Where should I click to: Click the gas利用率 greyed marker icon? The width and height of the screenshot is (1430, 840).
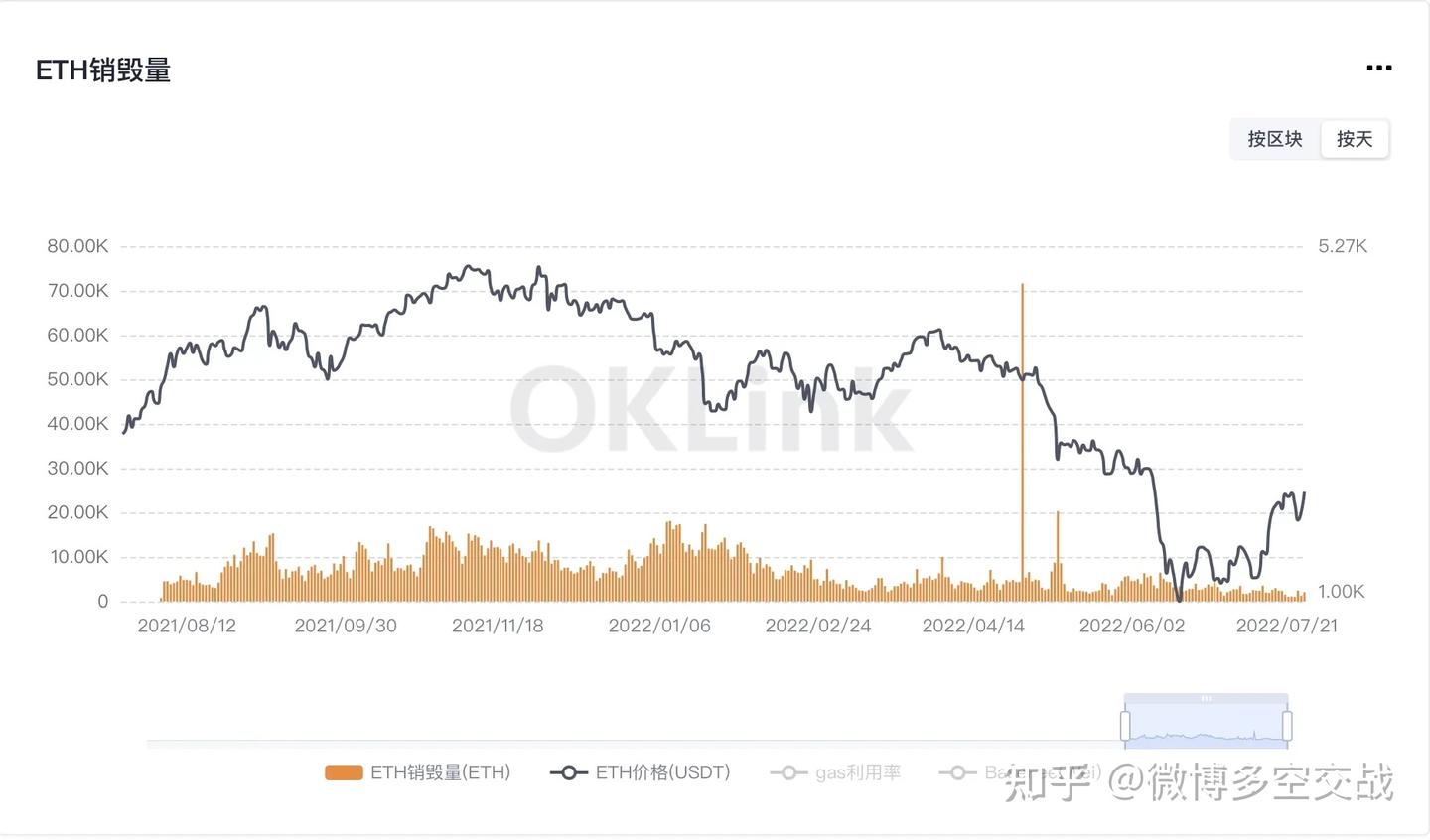point(788,772)
